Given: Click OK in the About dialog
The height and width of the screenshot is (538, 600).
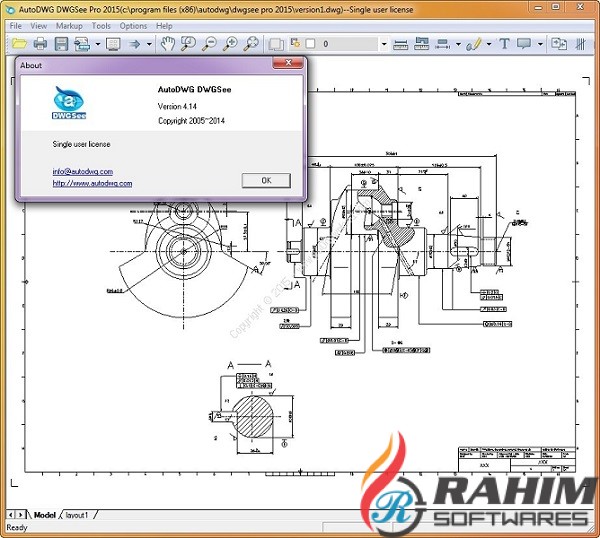Looking at the screenshot, I should 266,180.
